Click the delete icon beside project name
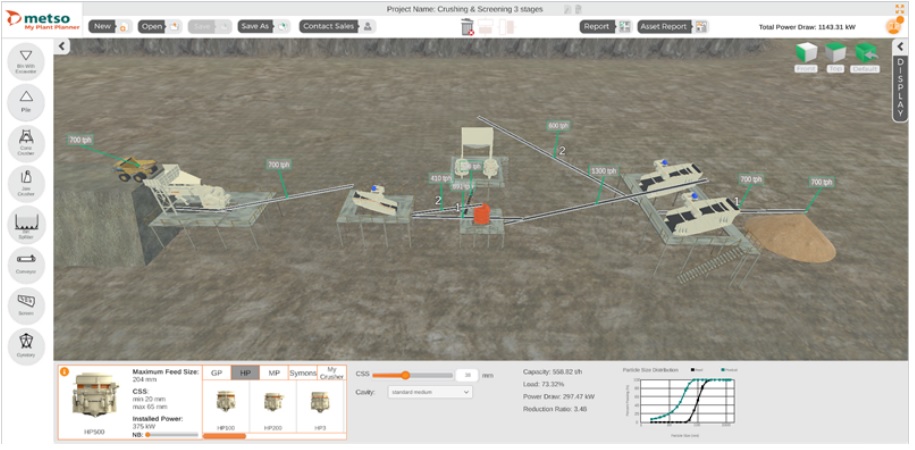915x450 pixels. [x=578, y=9]
